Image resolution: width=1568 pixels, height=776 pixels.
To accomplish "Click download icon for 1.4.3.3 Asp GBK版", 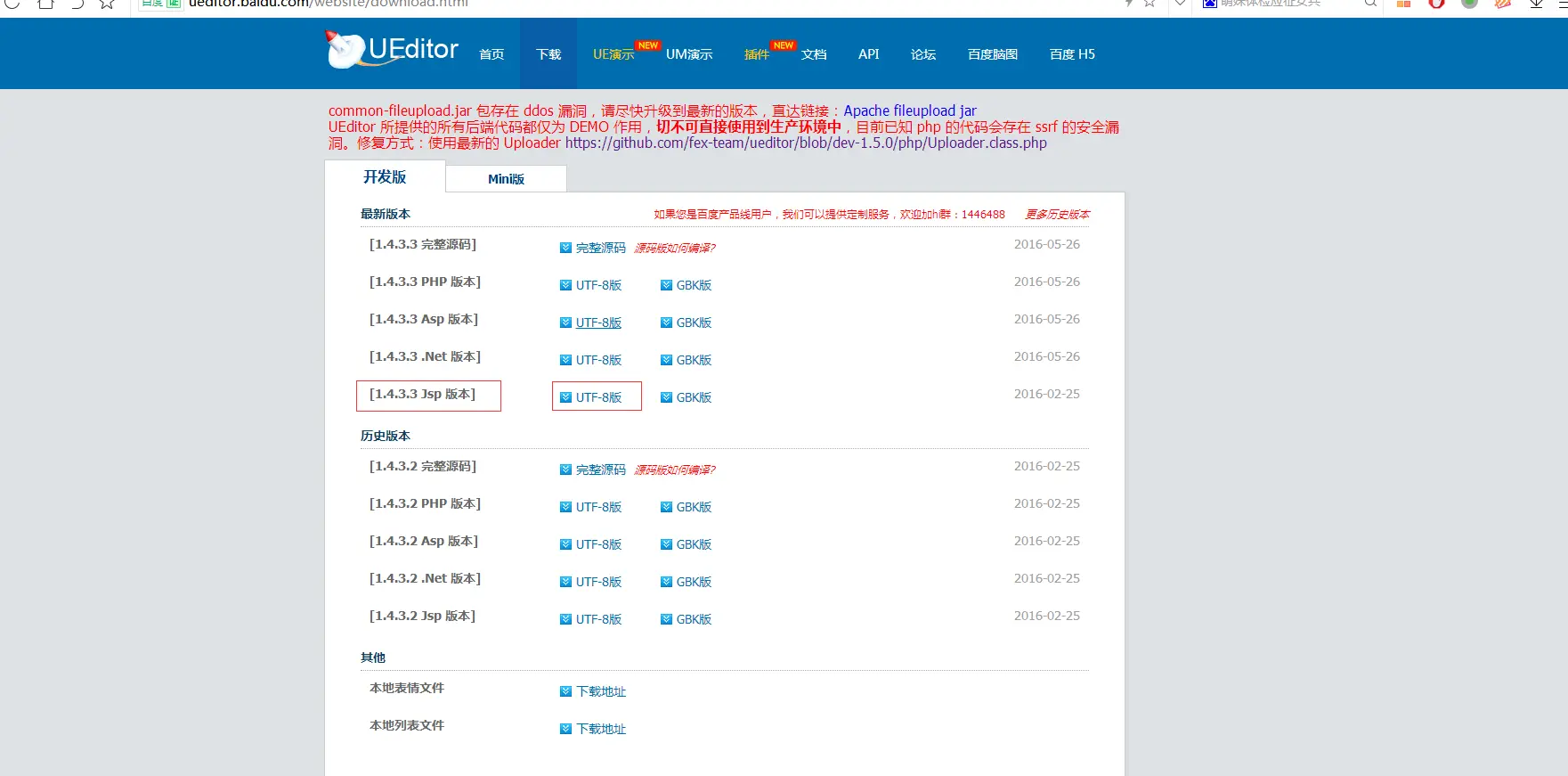I will tap(666, 323).
